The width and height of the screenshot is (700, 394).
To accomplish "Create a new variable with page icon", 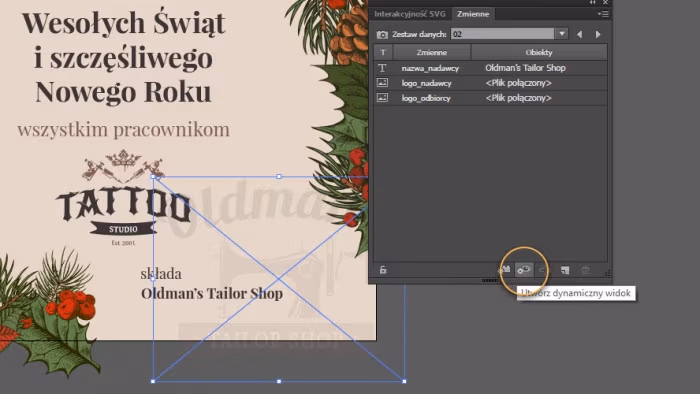I will 565,270.
